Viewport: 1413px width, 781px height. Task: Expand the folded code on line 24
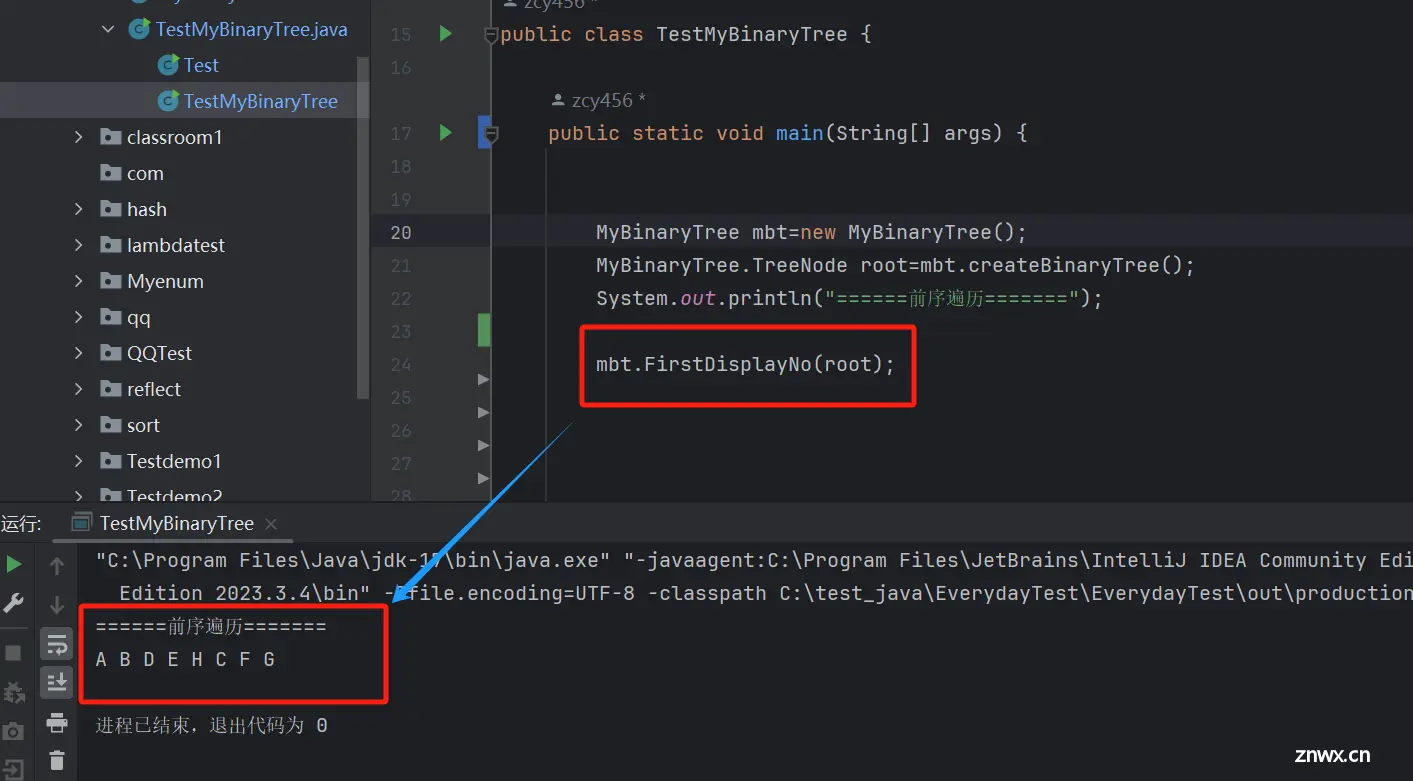coord(483,379)
